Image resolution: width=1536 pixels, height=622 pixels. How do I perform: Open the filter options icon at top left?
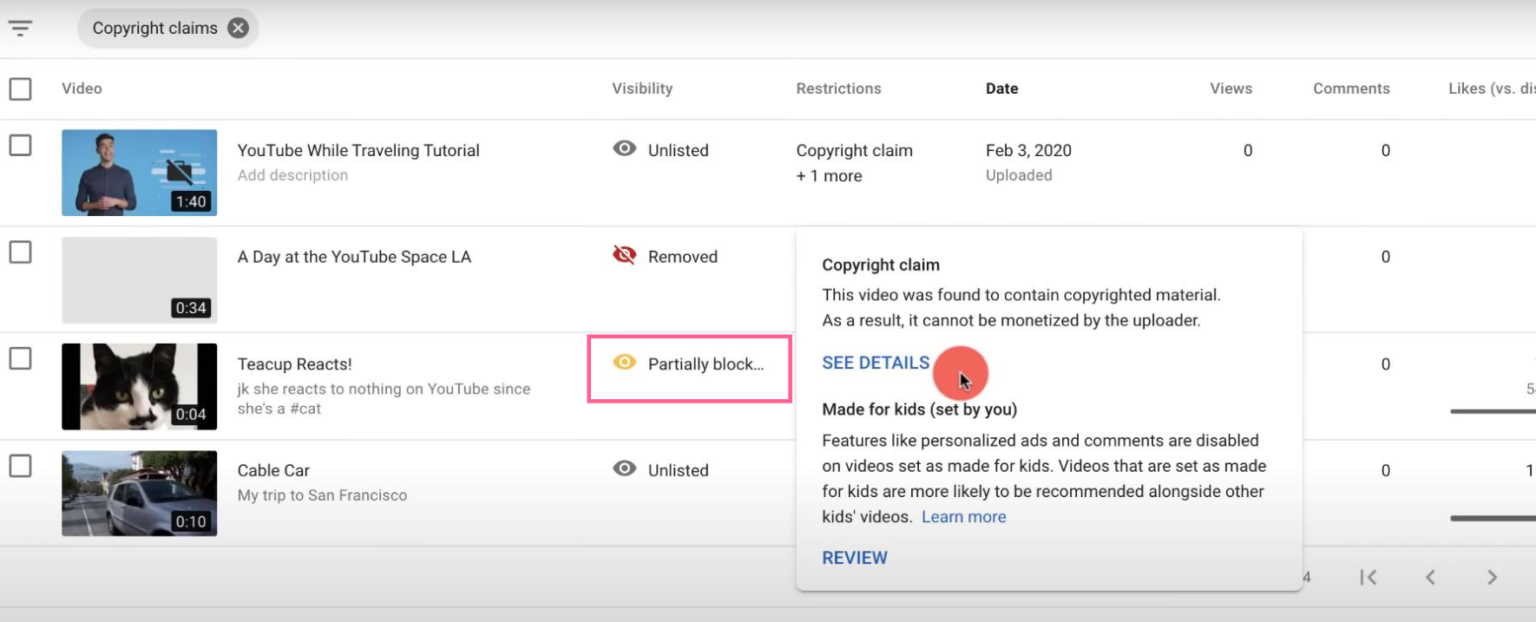coord(20,28)
